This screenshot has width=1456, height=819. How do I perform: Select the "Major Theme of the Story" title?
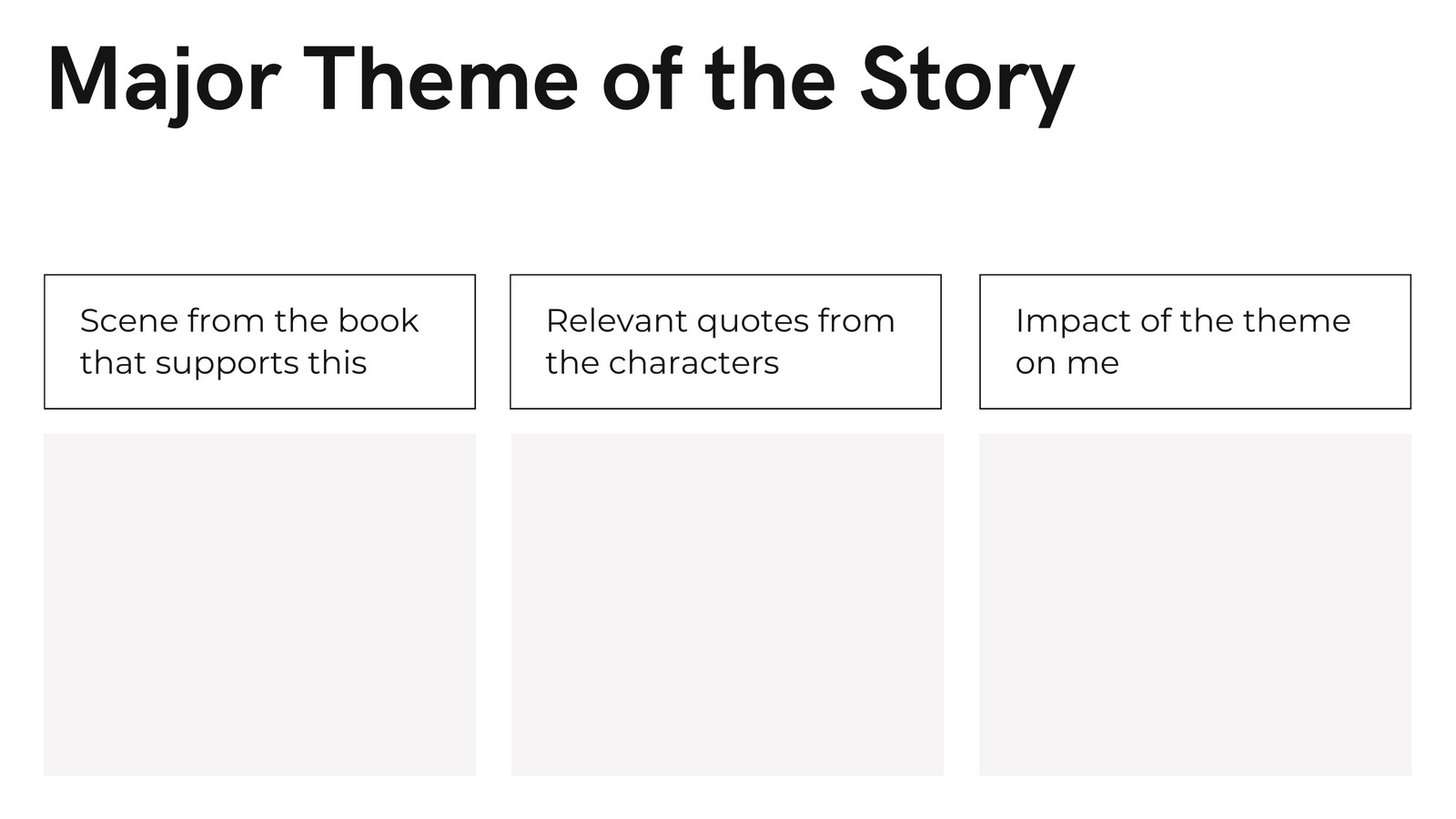(561, 82)
